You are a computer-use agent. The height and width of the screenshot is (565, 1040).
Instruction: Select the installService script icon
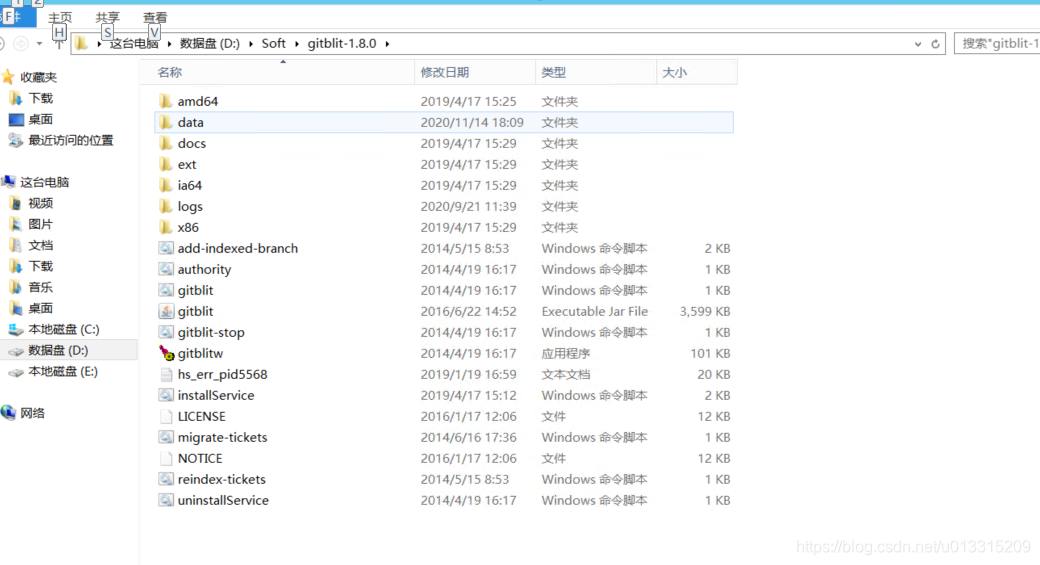[x=166, y=395]
